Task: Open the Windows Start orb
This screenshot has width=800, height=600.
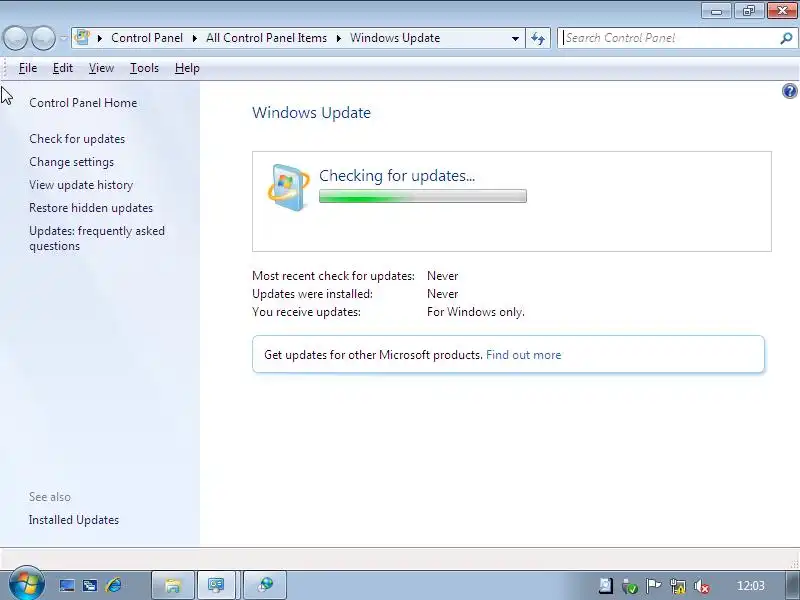Action: click(26, 584)
